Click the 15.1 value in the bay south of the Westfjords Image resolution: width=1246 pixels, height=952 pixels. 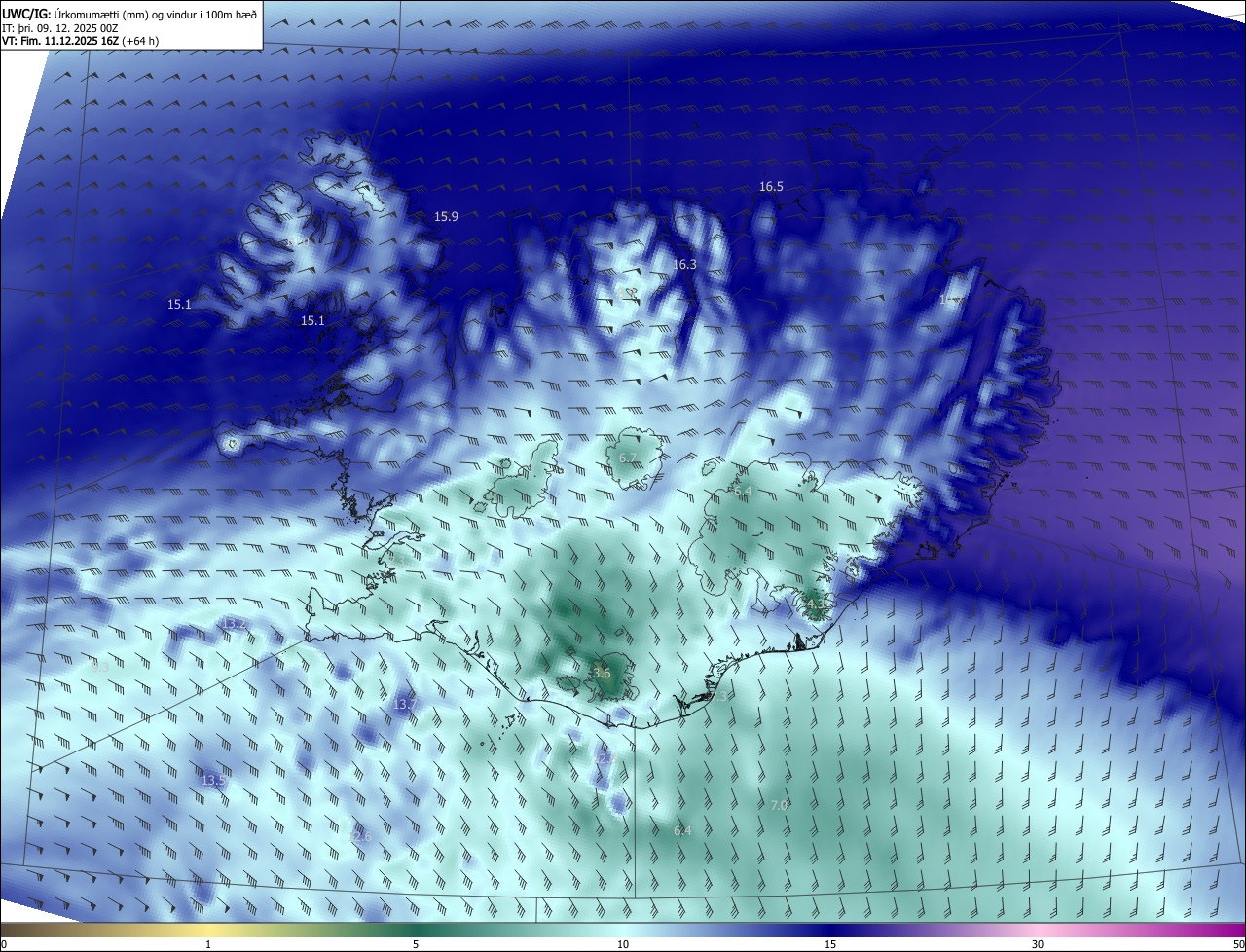[312, 321]
